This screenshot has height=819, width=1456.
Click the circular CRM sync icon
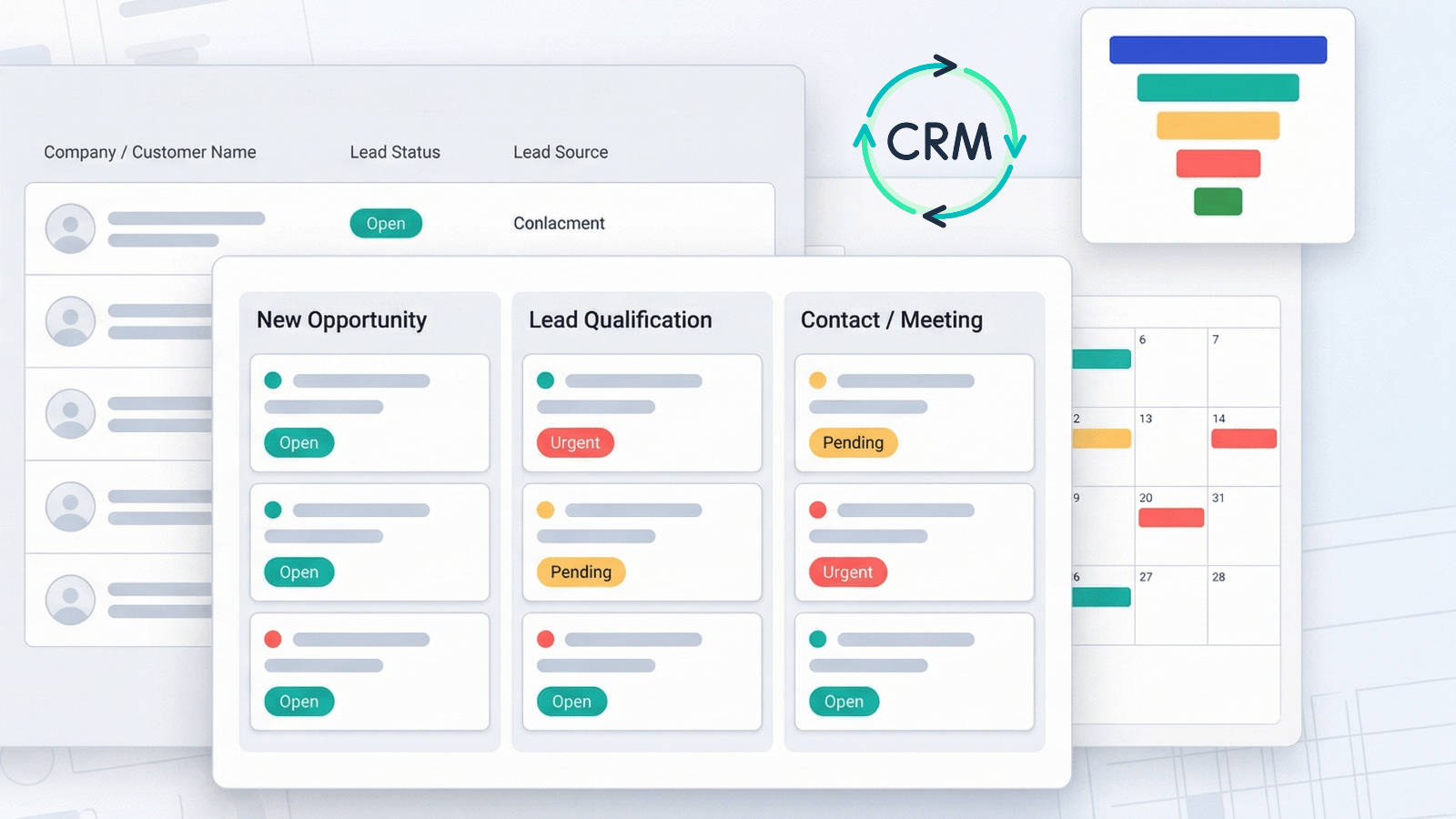pos(940,141)
